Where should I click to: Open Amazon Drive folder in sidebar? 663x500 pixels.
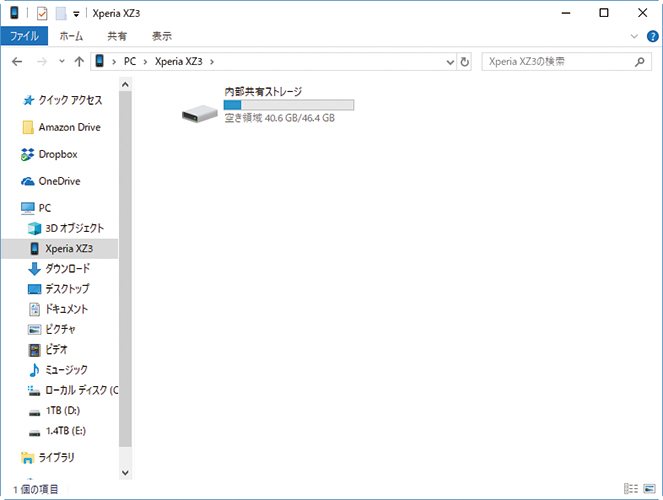[28, 127]
